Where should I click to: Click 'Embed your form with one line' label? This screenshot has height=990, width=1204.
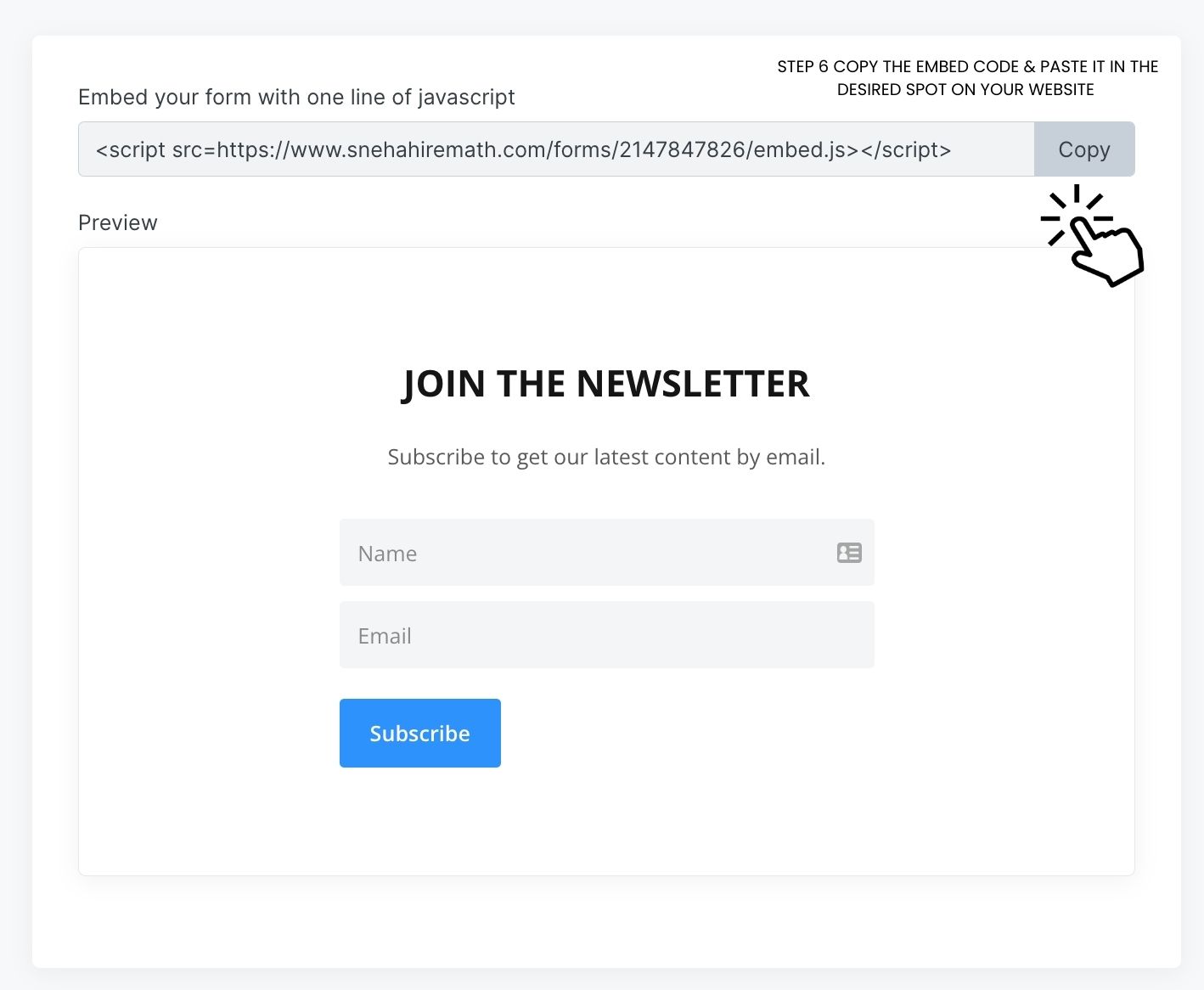(x=296, y=98)
